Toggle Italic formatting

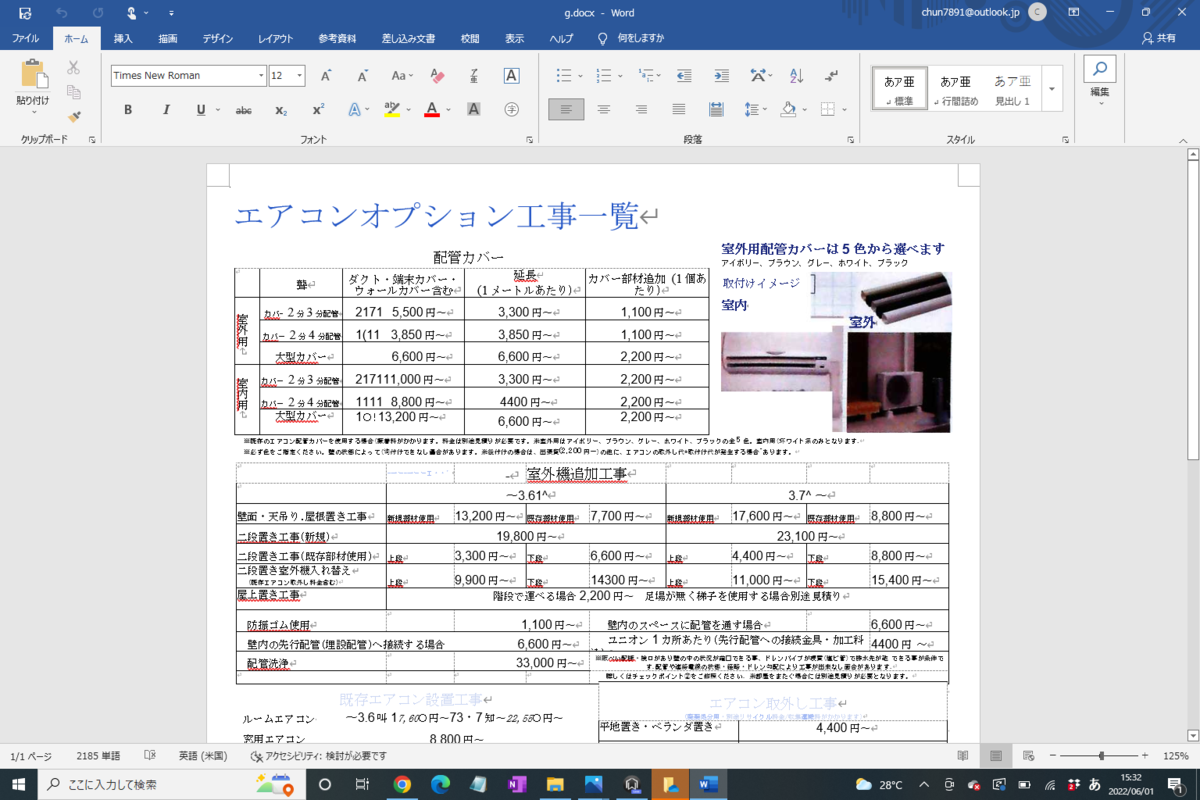[165, 110]
